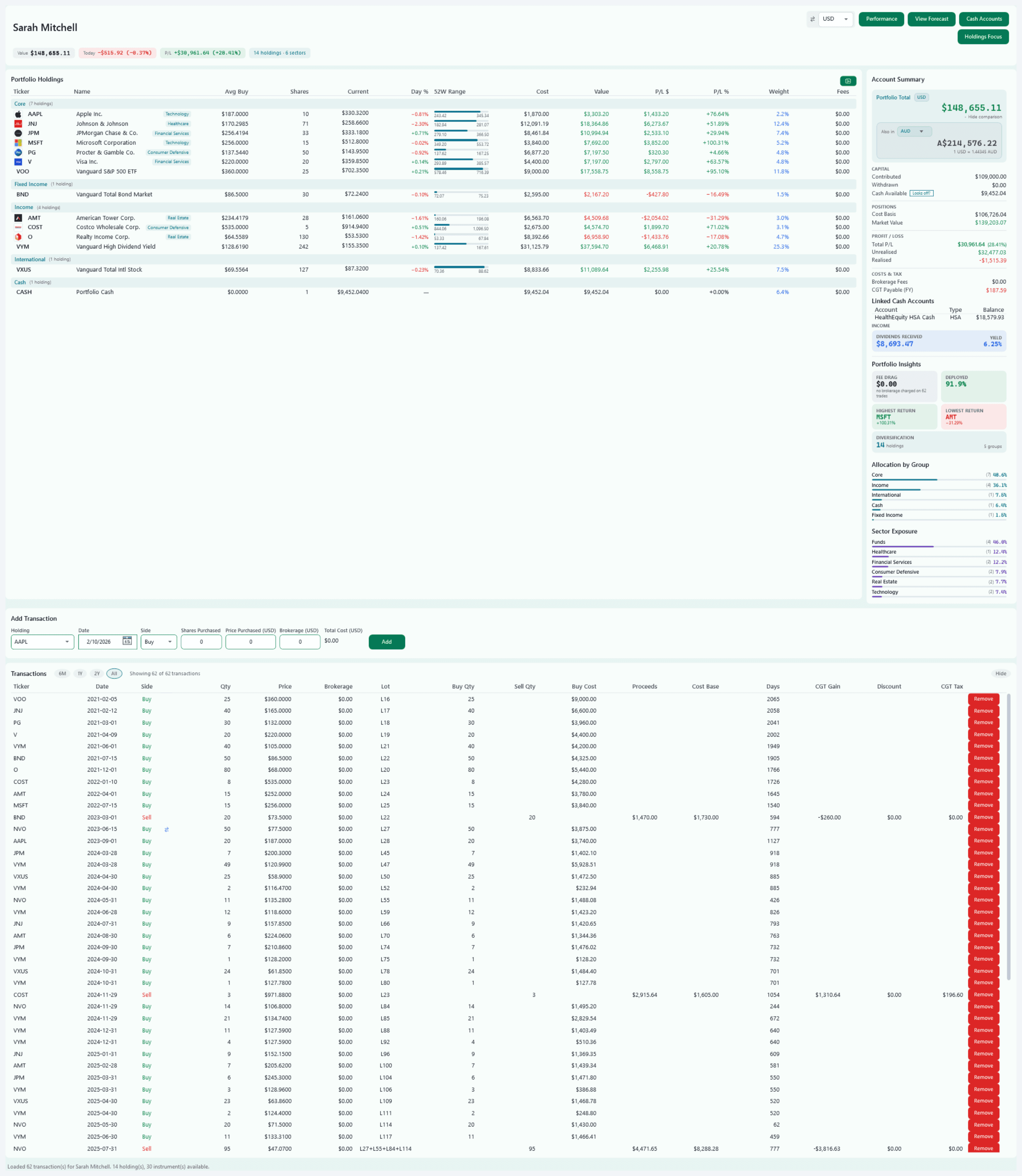Click the Costco logo icon
This screenshot has width=1022, height=1176.
18,227
